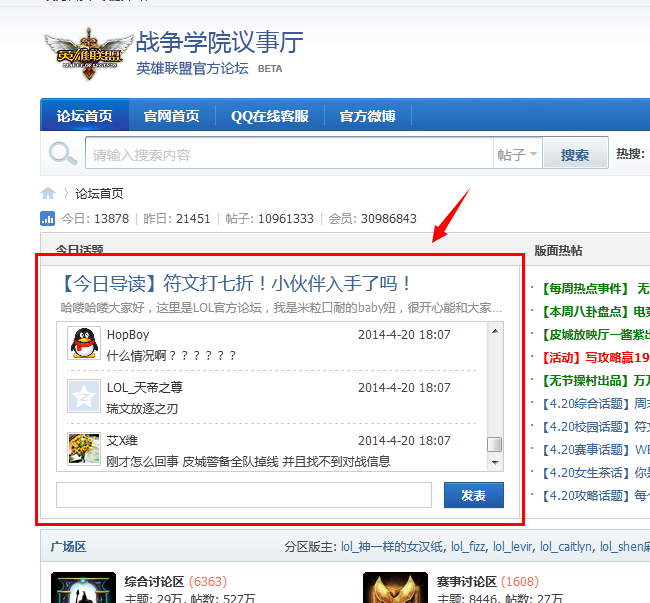Open the 赛事讨论区 board link
Viewport: 650px width, 603px height.
[x=466, y=581]
